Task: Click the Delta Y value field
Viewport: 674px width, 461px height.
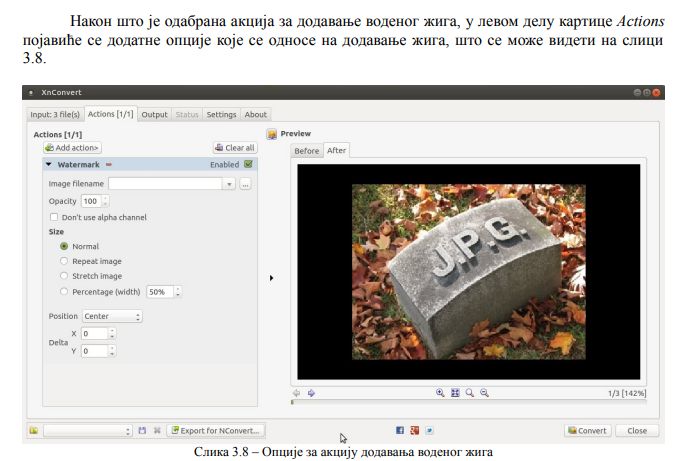Action: coord(95,351)
